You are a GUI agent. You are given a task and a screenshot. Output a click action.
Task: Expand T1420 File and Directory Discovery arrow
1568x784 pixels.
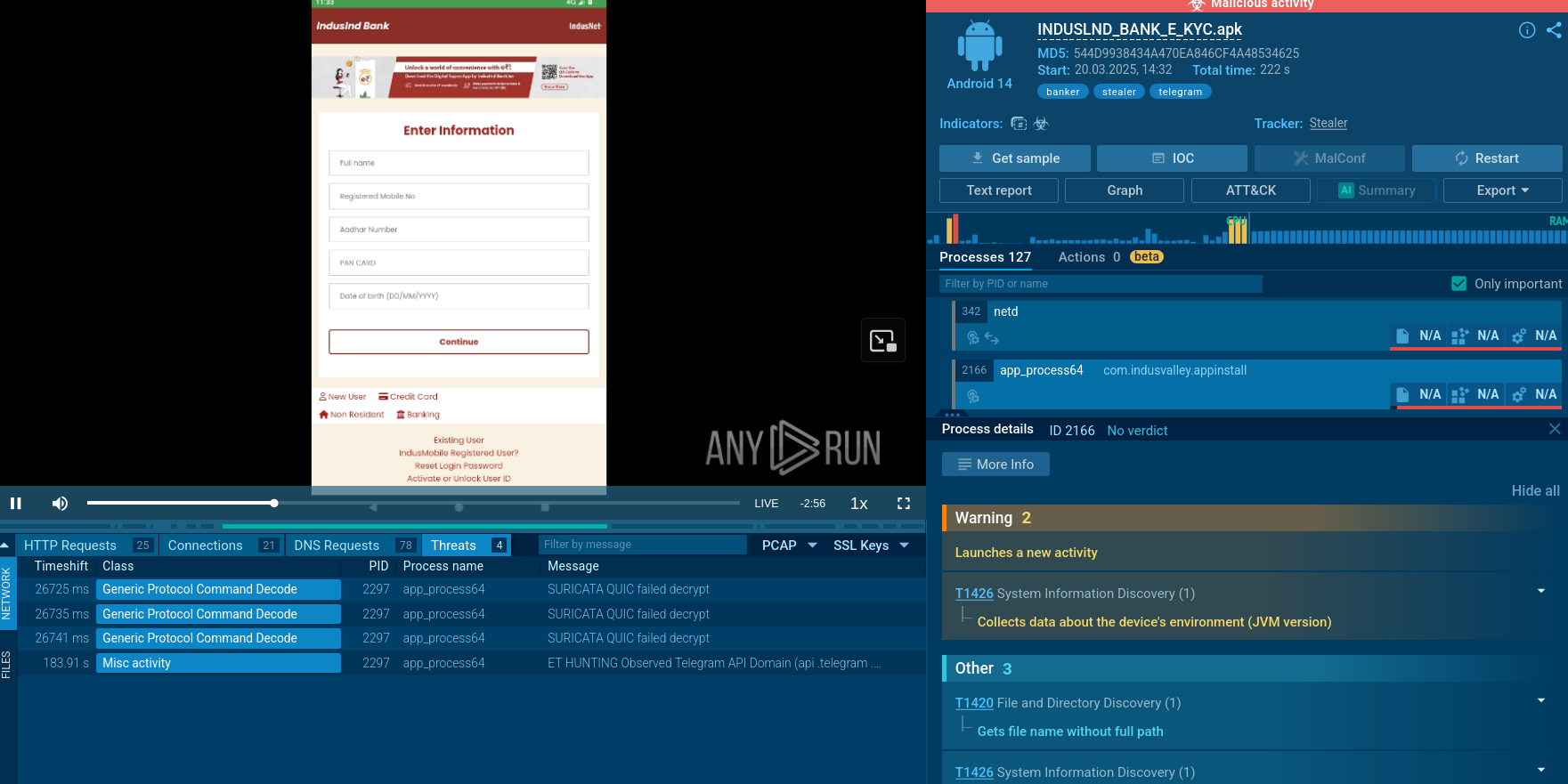pos(1541,700)
